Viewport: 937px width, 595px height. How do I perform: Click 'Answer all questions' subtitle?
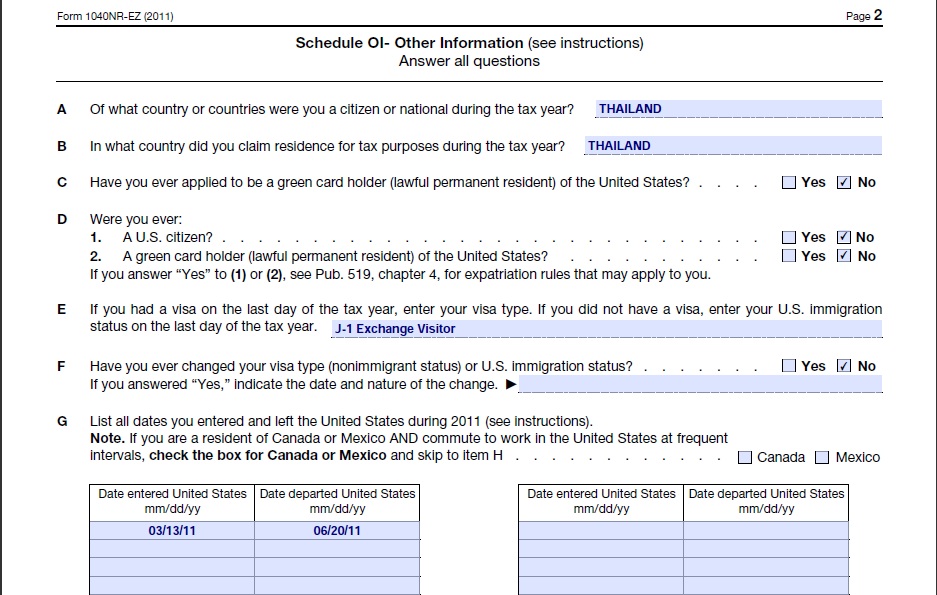pos(469,61)
